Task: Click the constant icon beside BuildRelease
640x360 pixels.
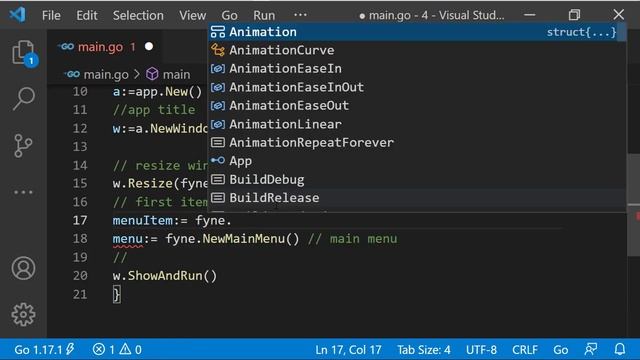Action: click(x=218, y=198)
